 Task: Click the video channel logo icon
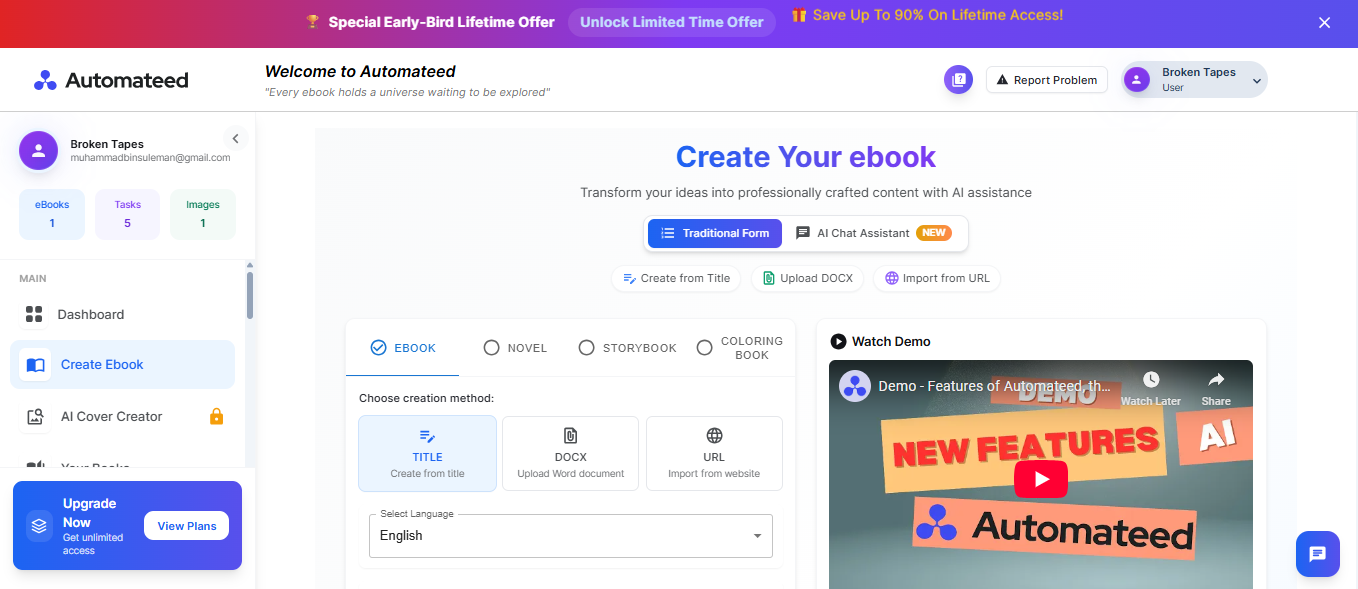click(x=855, y=386)
